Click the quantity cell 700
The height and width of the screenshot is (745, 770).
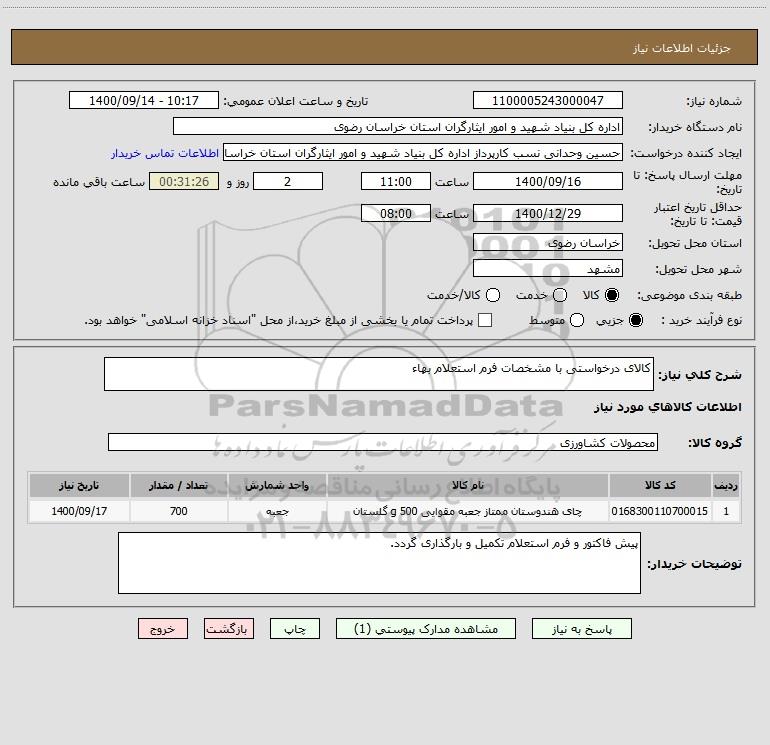(x=179, y=511)
